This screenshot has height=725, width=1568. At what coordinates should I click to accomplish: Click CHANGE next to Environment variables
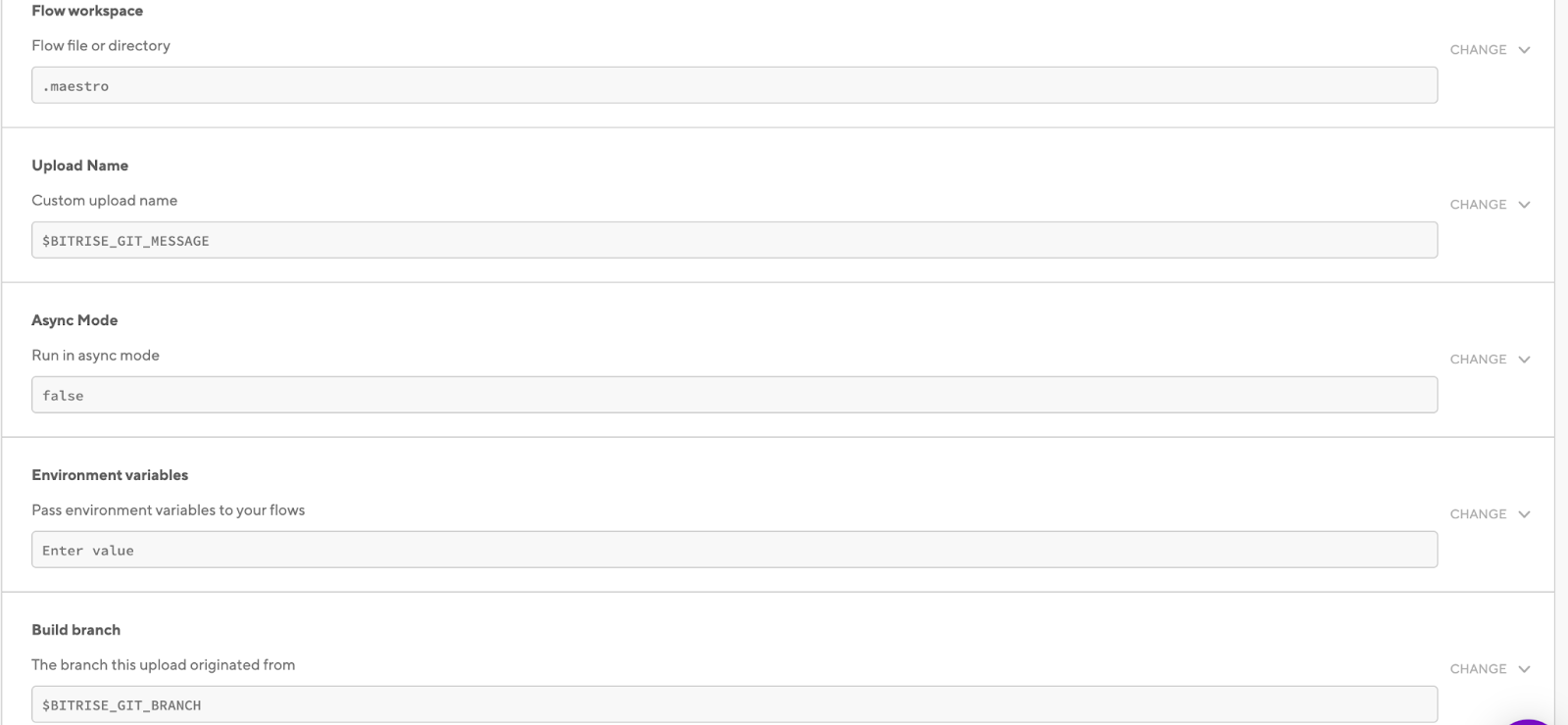pyautogui.click(x=1477, y=513)
